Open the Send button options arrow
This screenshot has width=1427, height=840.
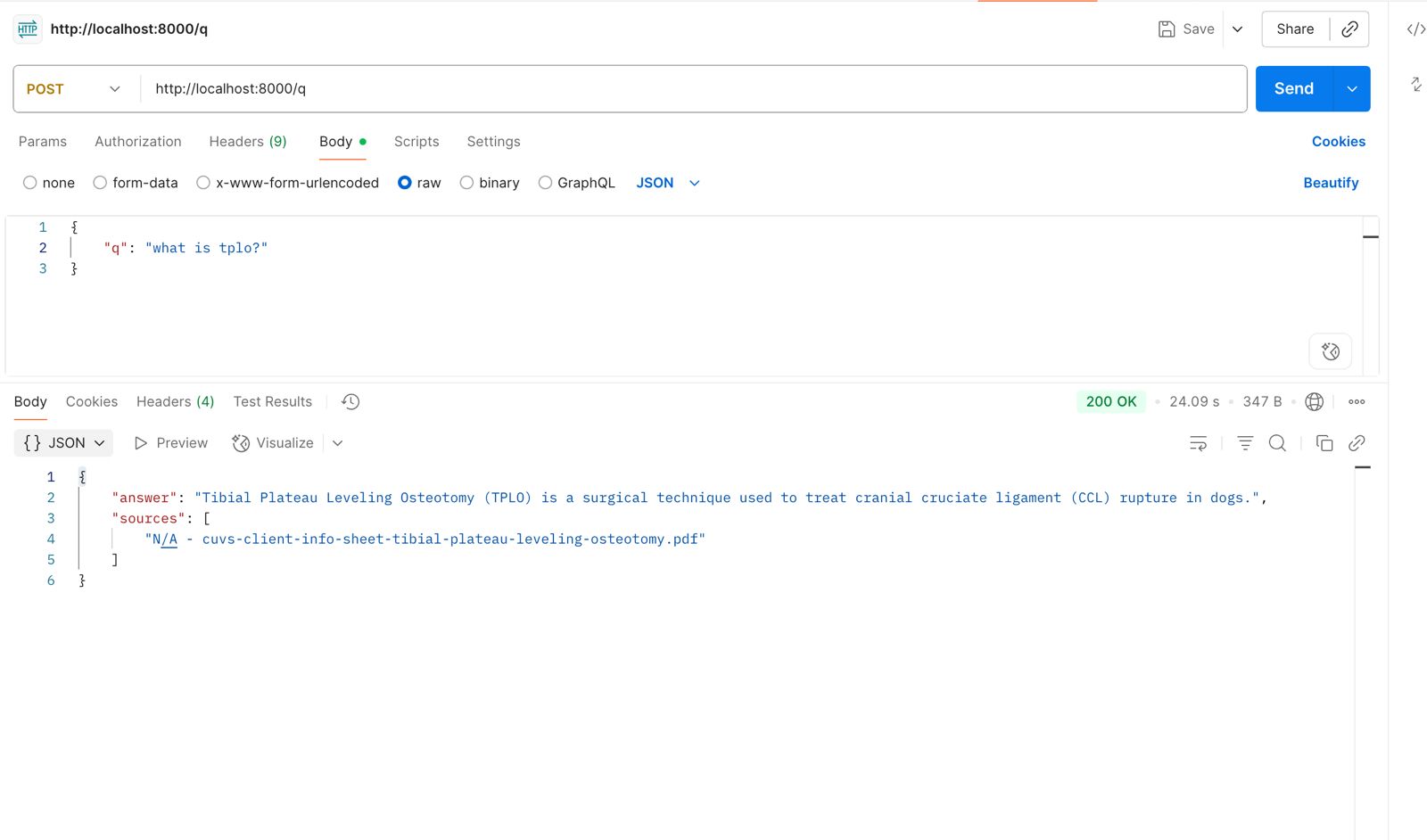tap(1351, 89)
